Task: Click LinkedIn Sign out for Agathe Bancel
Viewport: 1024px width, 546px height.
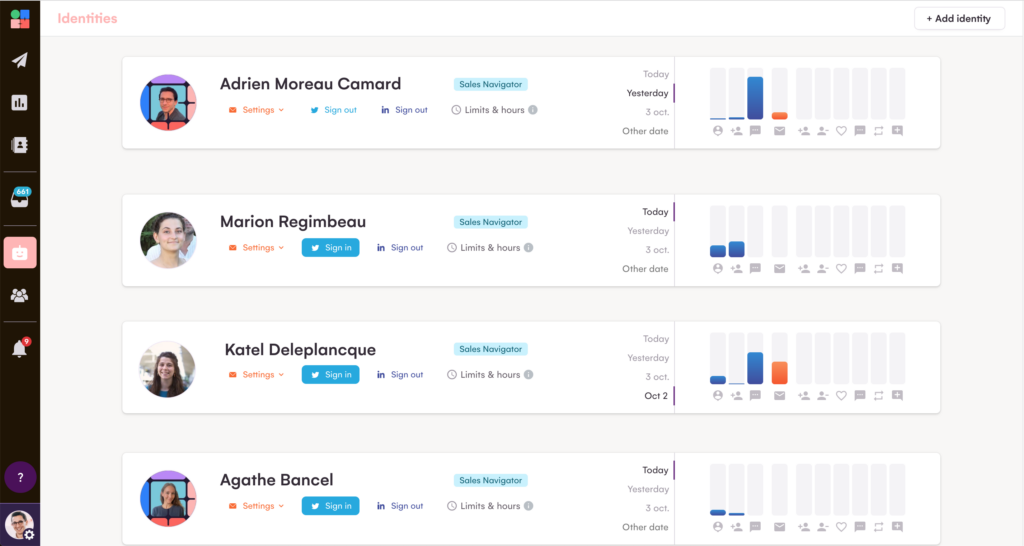Action: click(x=400, y=506)
